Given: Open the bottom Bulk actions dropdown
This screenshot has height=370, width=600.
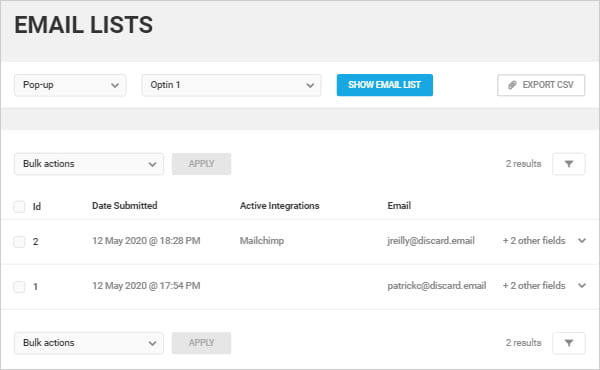Looking at the screenshot, I should pos(89,343).
